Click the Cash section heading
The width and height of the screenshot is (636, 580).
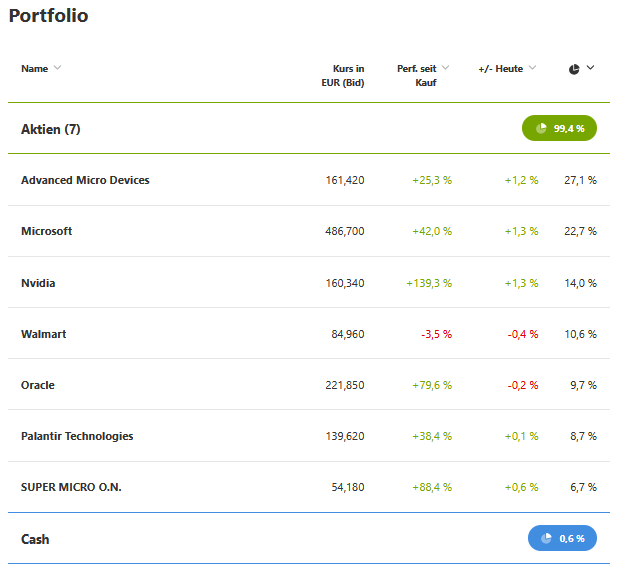click(35, 539)
